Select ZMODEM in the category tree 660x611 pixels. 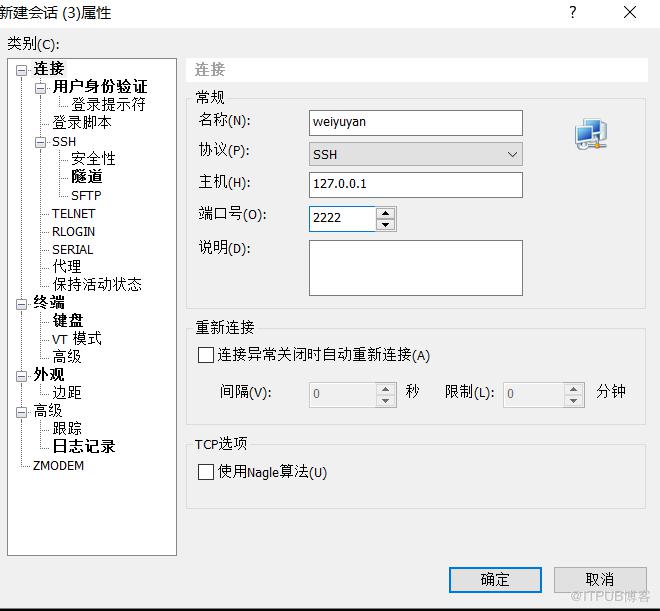(59, 465)
